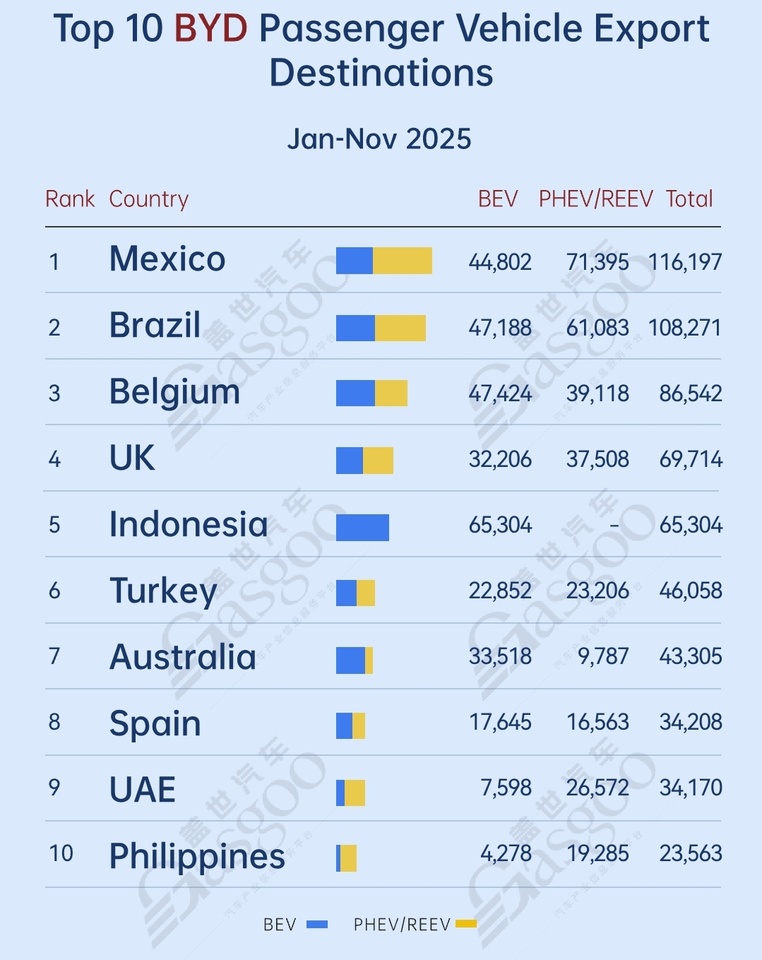Click Indonesia's solid blue bar

pos(362,526)
